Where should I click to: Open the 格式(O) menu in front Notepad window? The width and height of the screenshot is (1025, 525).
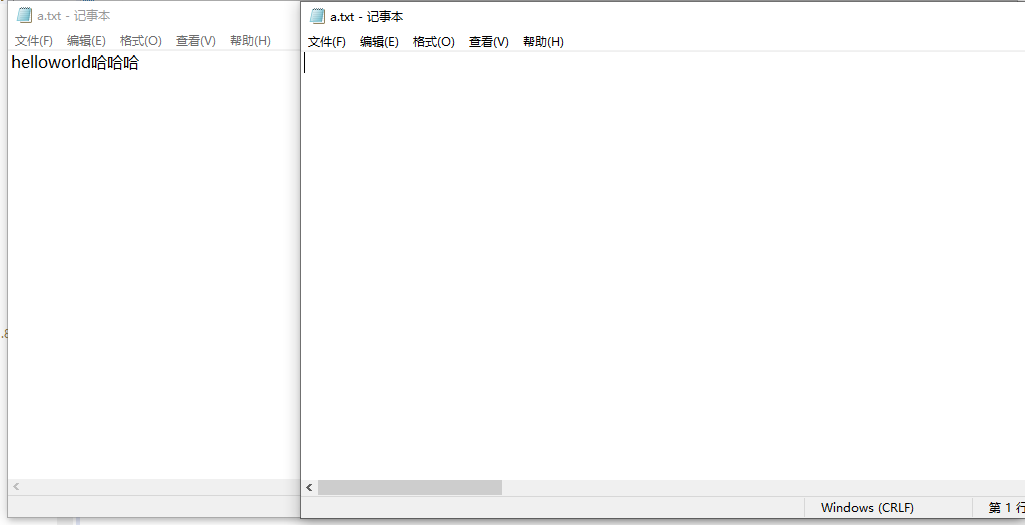pos(433,42)
